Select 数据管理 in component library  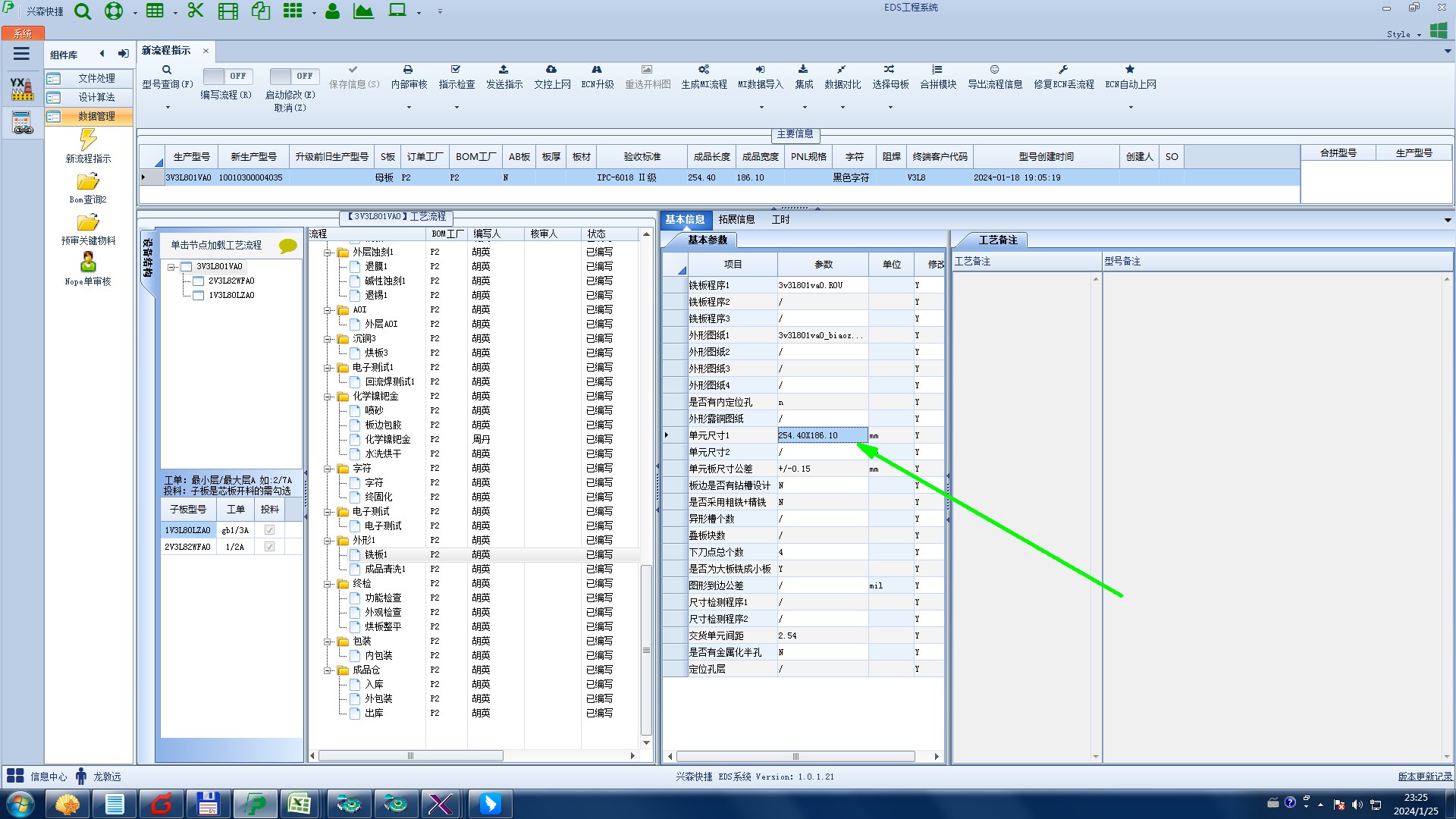pos(89,117)
